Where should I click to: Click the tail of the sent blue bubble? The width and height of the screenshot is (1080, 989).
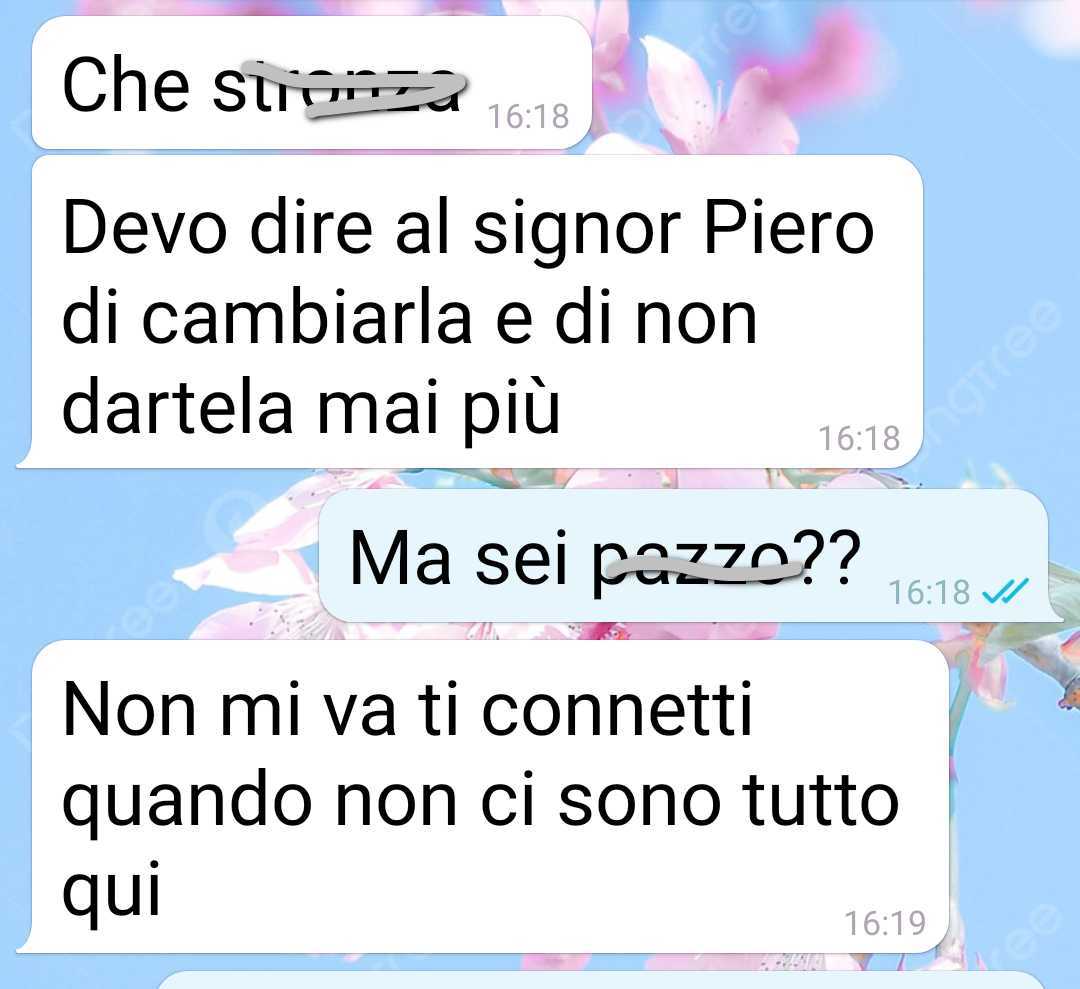(1055, 613)
